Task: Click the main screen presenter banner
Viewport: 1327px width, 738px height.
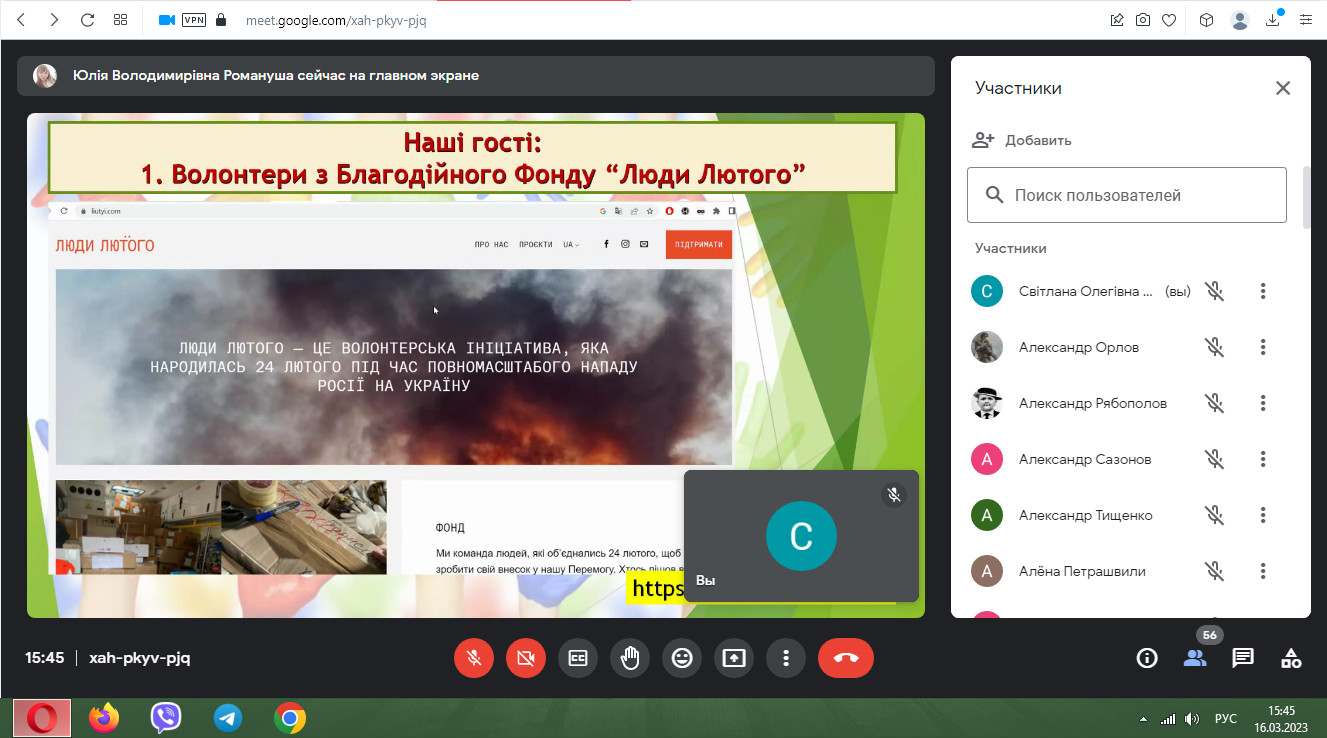Action: [x=476, y=76]
